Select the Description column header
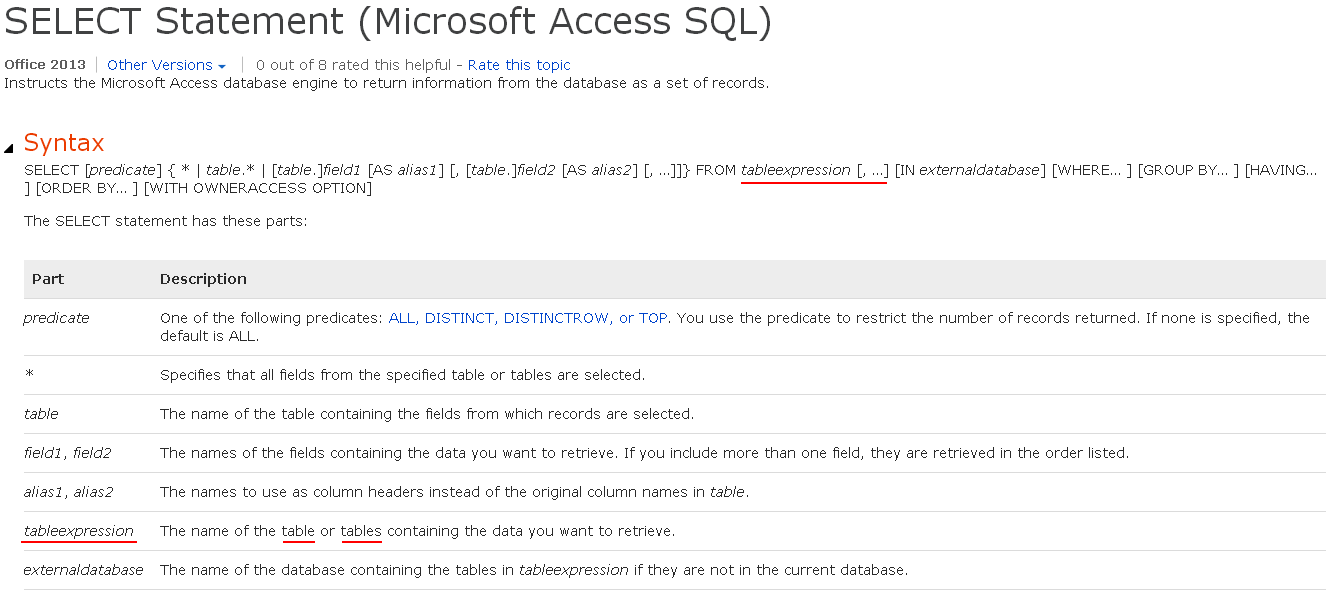Screen dimensions: 1329x596 coord(203,279)
